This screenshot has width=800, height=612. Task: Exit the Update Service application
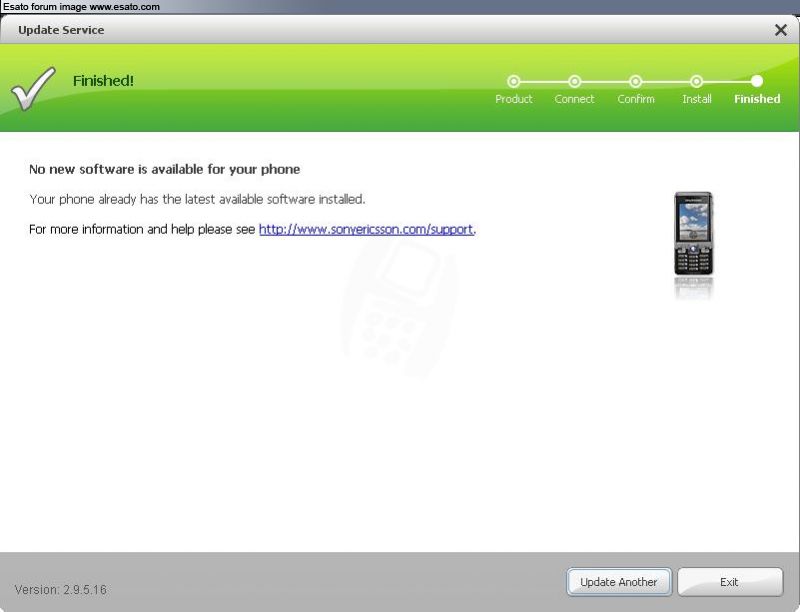point(730,582)
